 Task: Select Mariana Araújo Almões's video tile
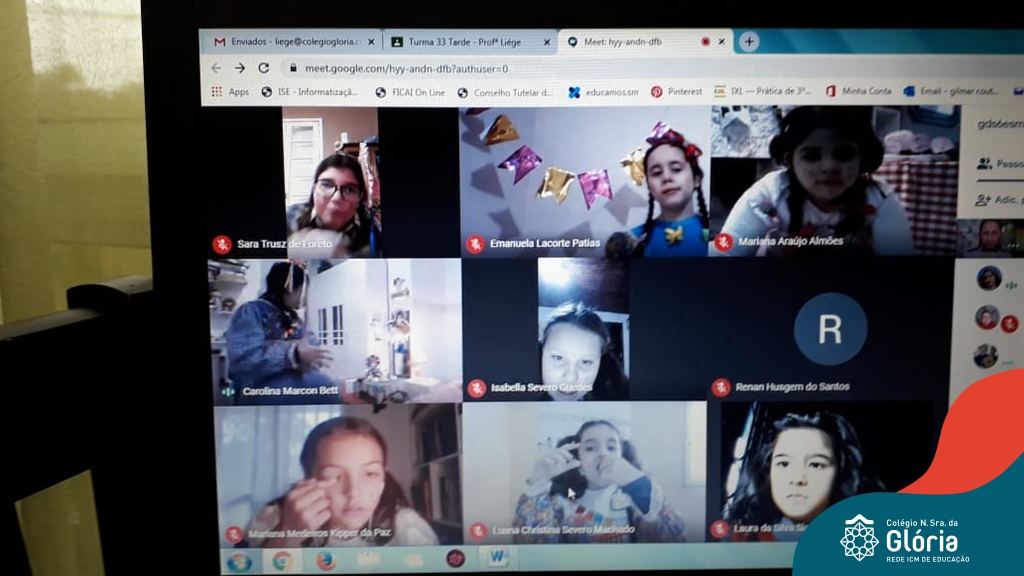[834, 181]
